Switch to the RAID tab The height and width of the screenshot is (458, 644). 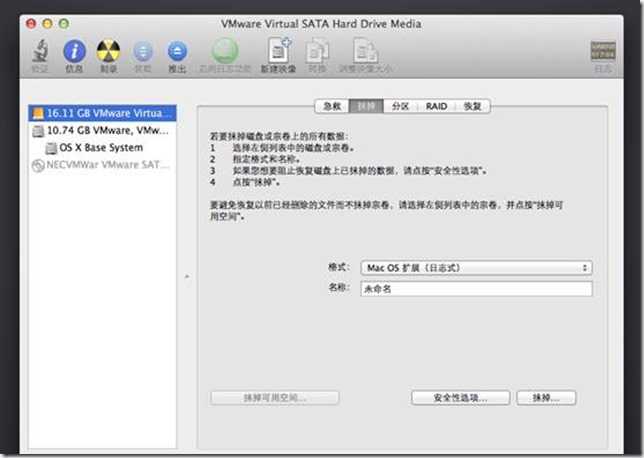point(436,106)
